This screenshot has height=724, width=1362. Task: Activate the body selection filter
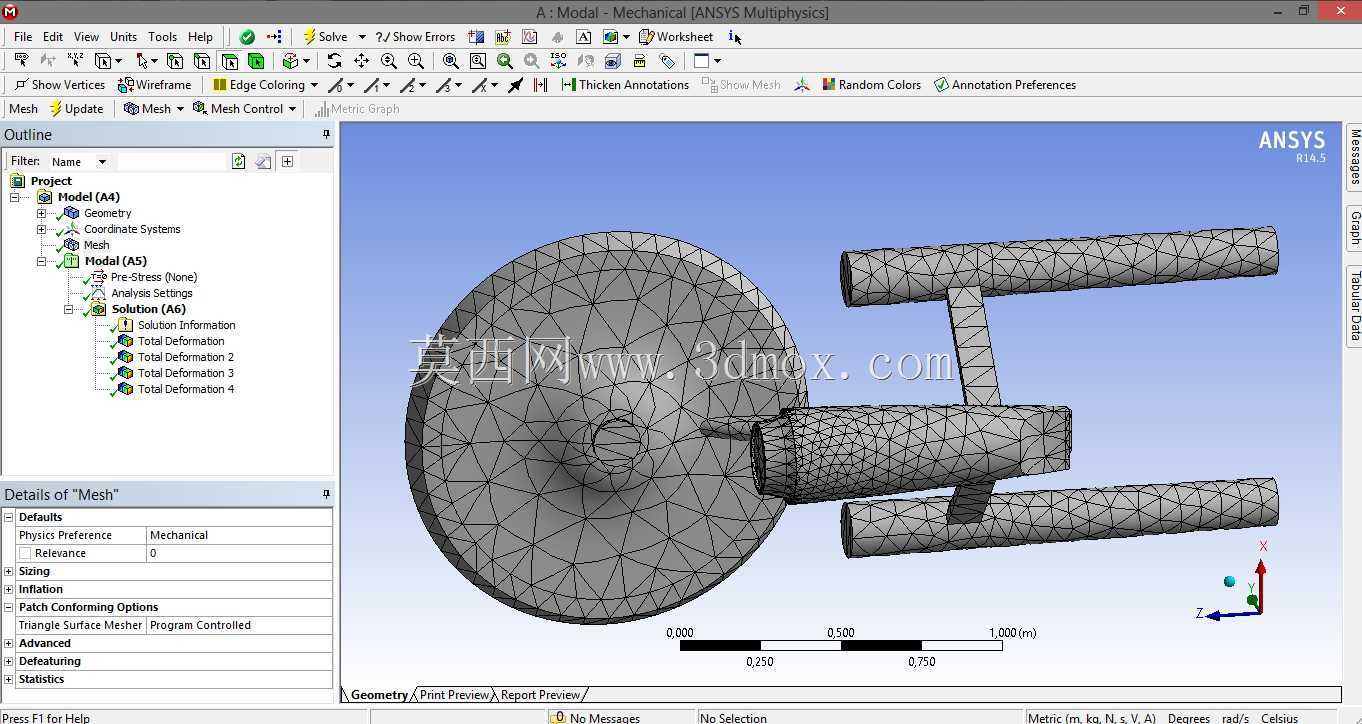pyautogui.click(x=256, y=61)
